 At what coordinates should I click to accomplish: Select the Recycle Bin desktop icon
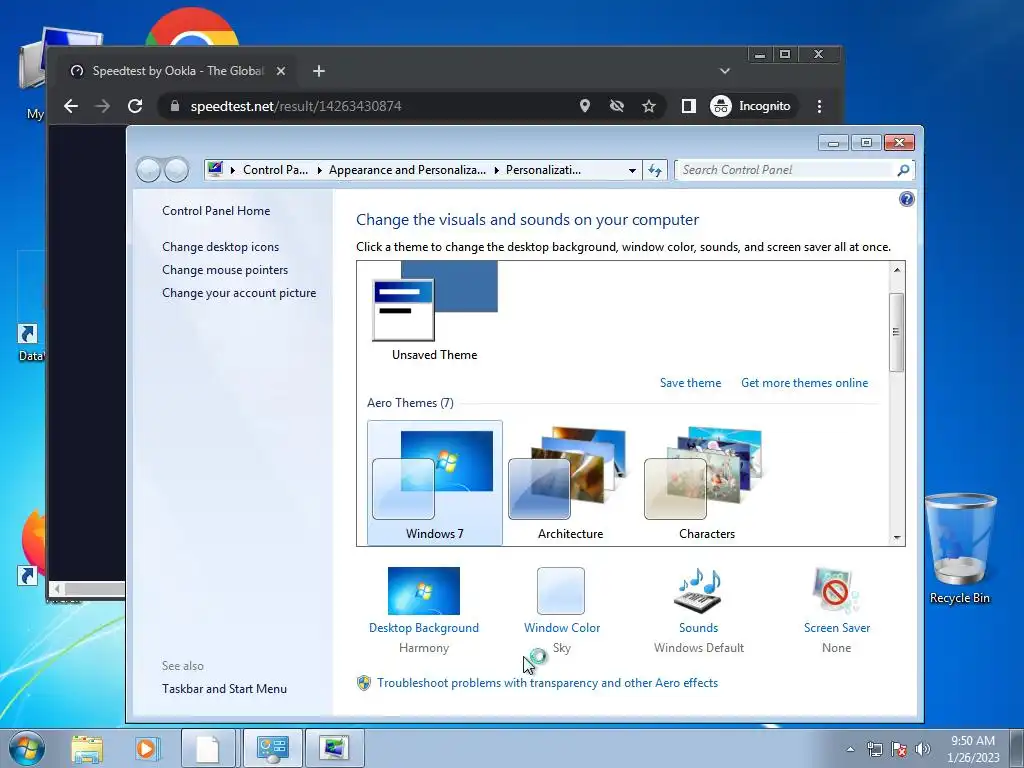tap(959, 549)
